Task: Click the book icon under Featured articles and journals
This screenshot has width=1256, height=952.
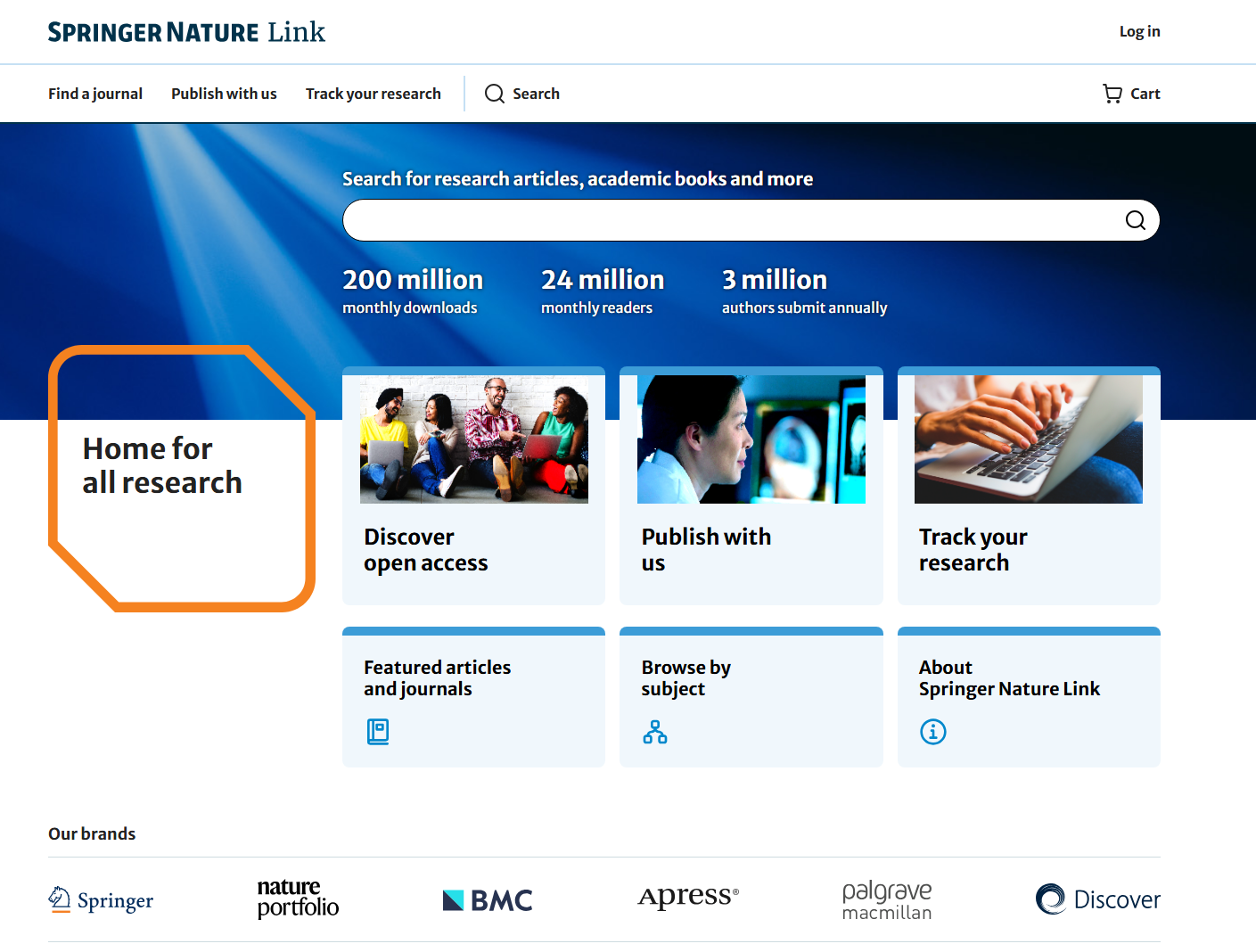Action: pos(377,731)
